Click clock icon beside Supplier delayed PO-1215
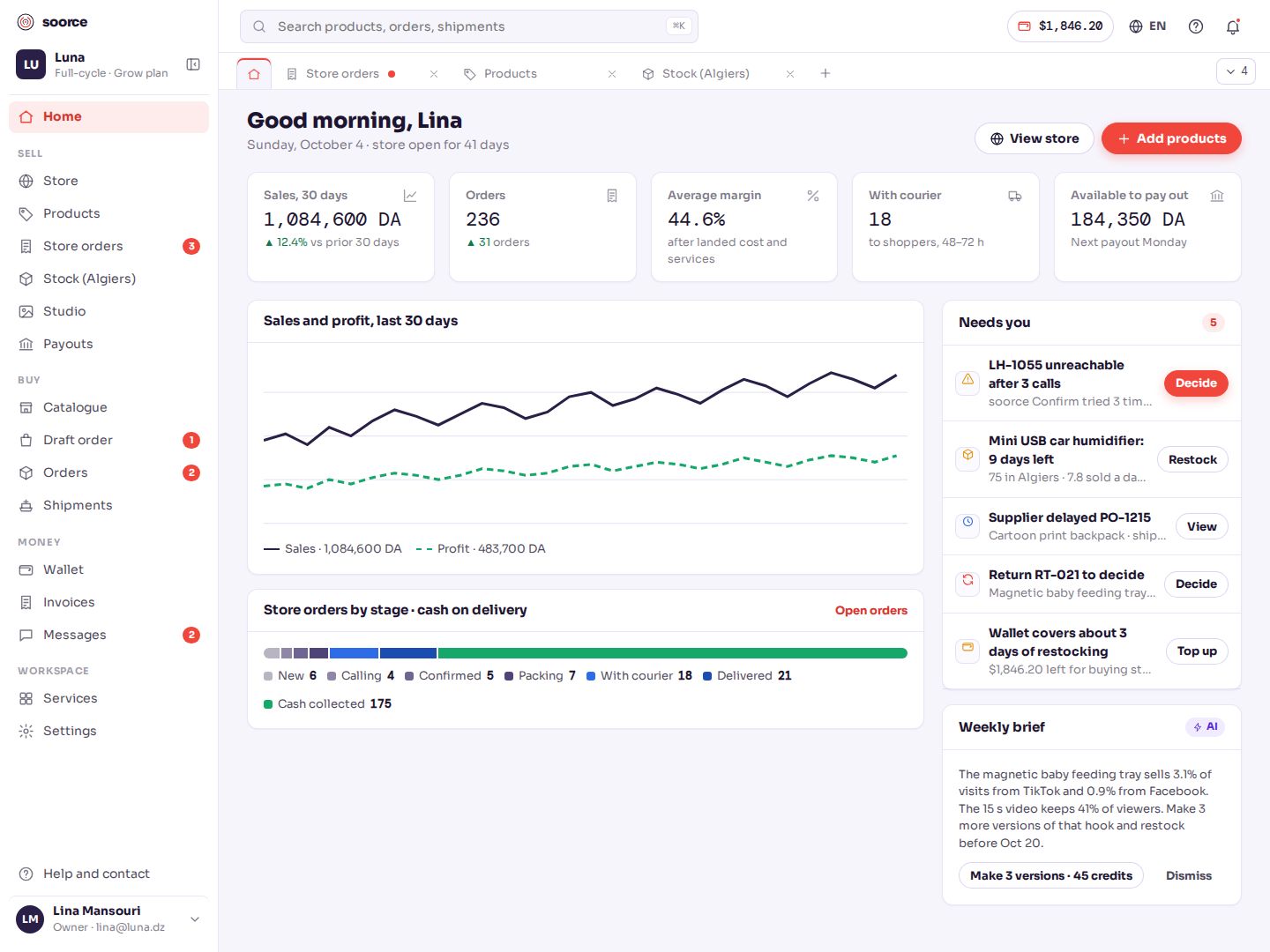1270x952 pixels. 967,524
